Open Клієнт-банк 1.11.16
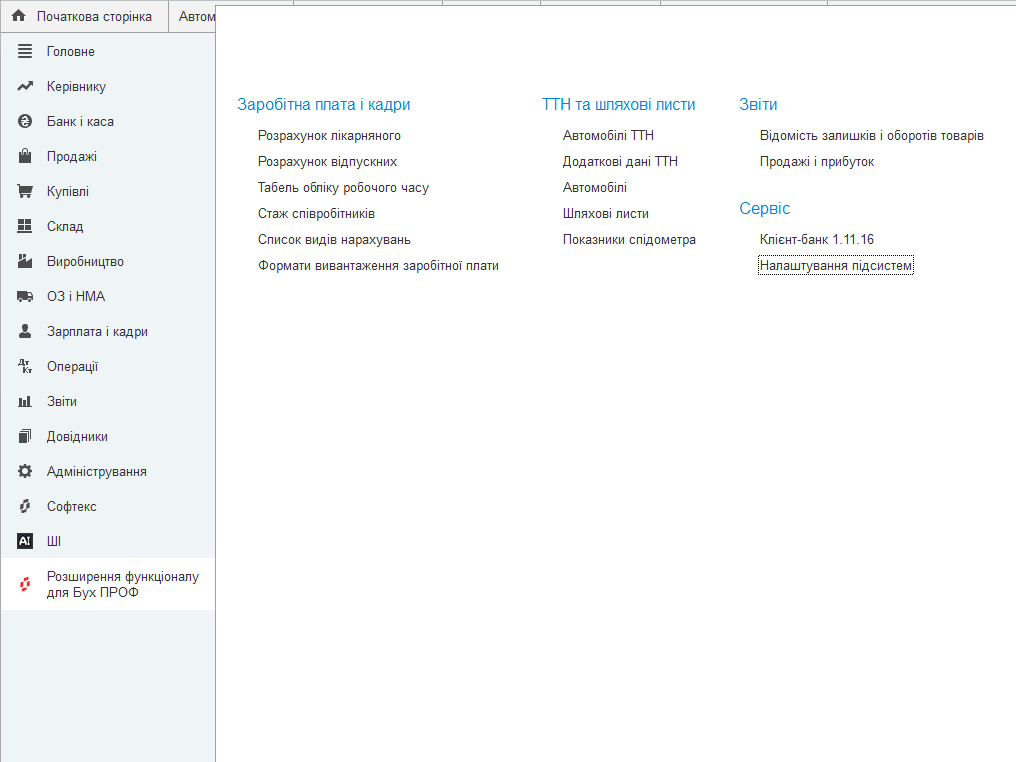 tap(816, 239)
